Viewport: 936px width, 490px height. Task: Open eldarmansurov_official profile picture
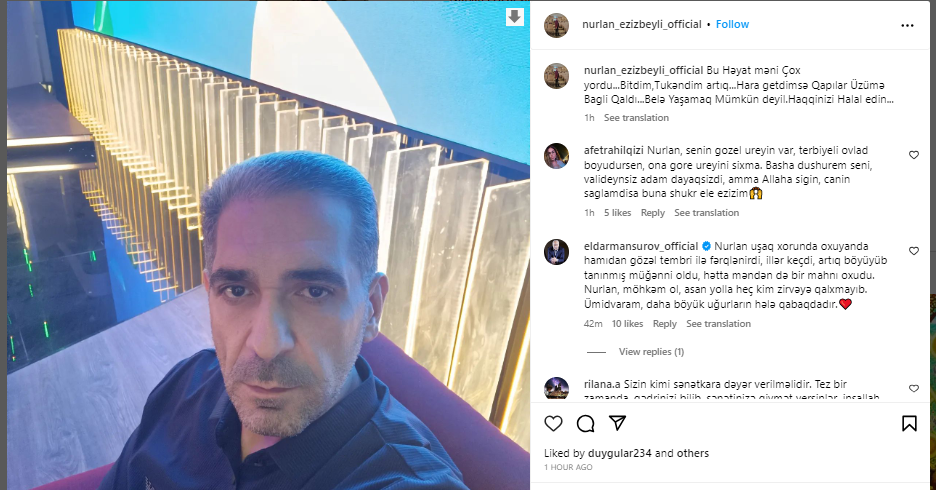point(556,252)
